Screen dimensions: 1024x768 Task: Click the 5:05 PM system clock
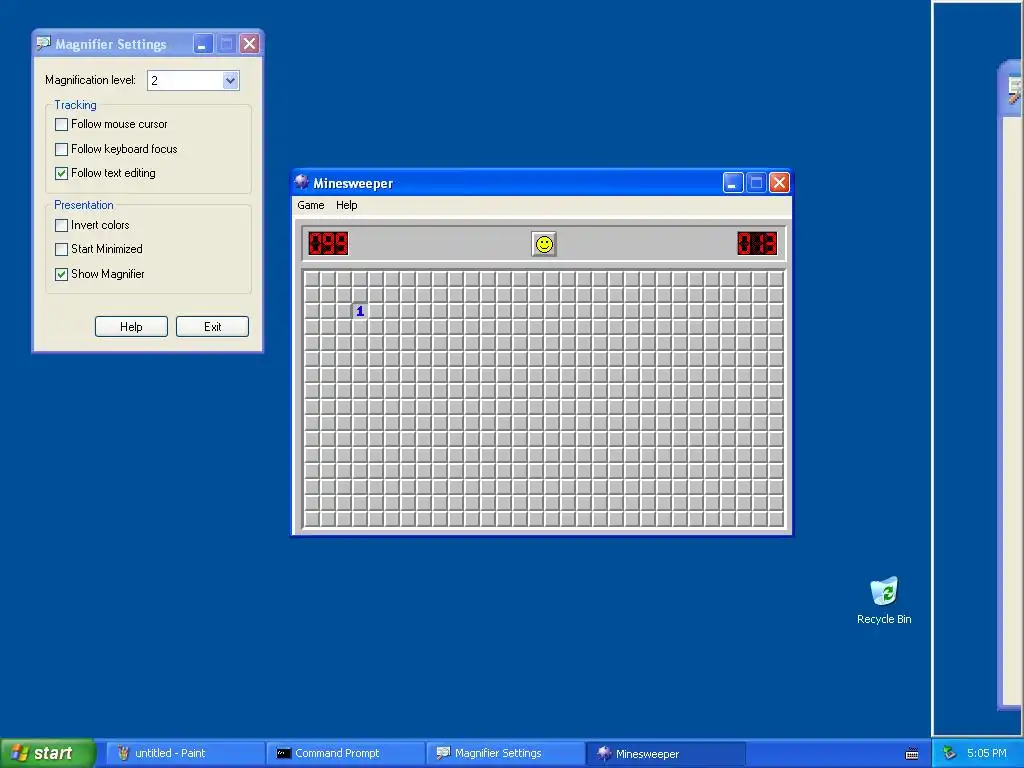pos(987,753)
